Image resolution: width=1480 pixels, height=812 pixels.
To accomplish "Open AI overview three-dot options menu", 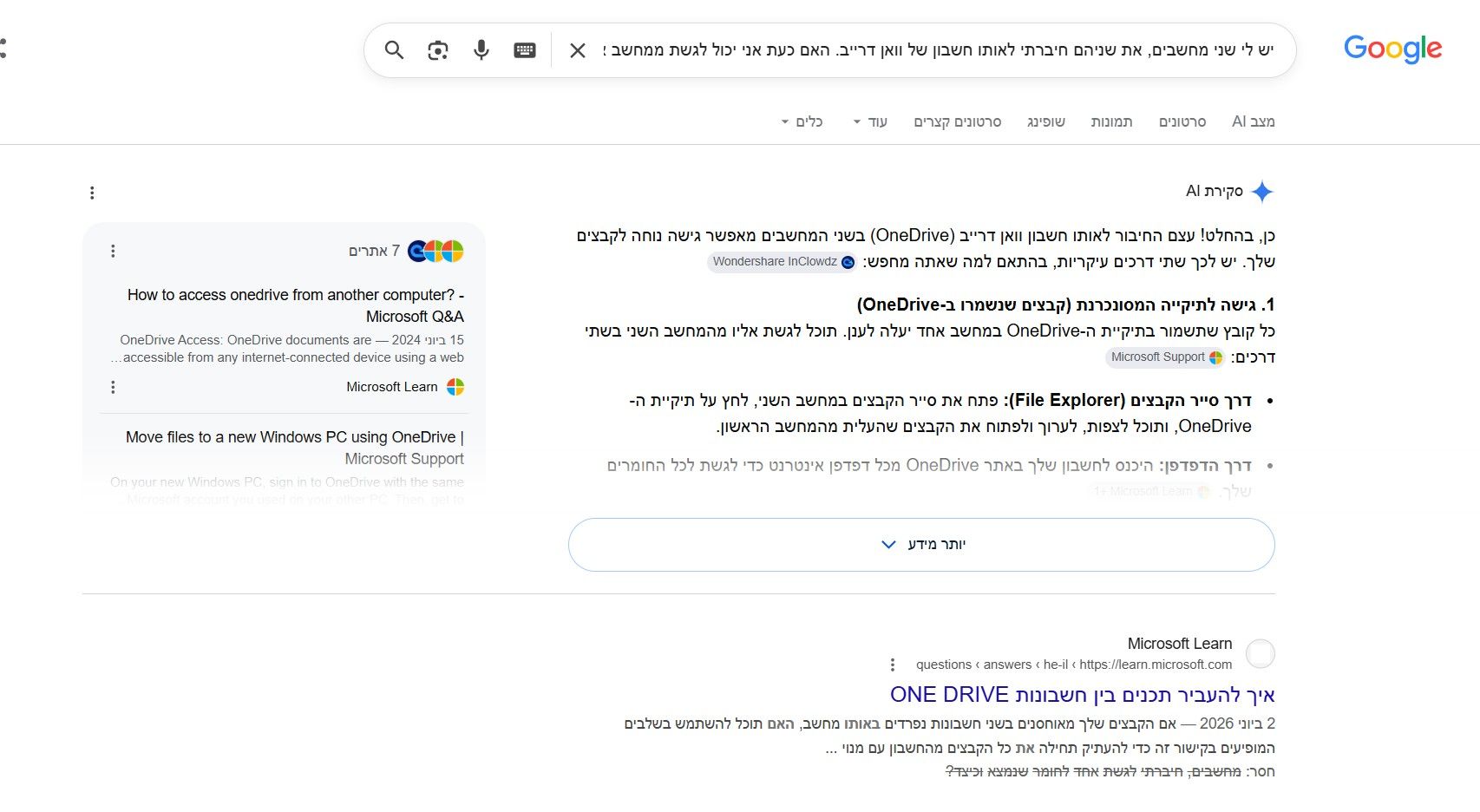I will pos(92,193).
